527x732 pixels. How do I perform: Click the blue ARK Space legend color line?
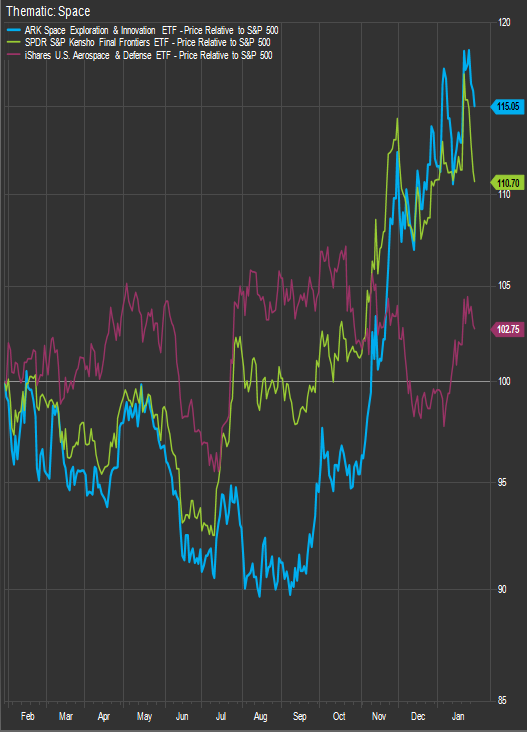point(14,30)
